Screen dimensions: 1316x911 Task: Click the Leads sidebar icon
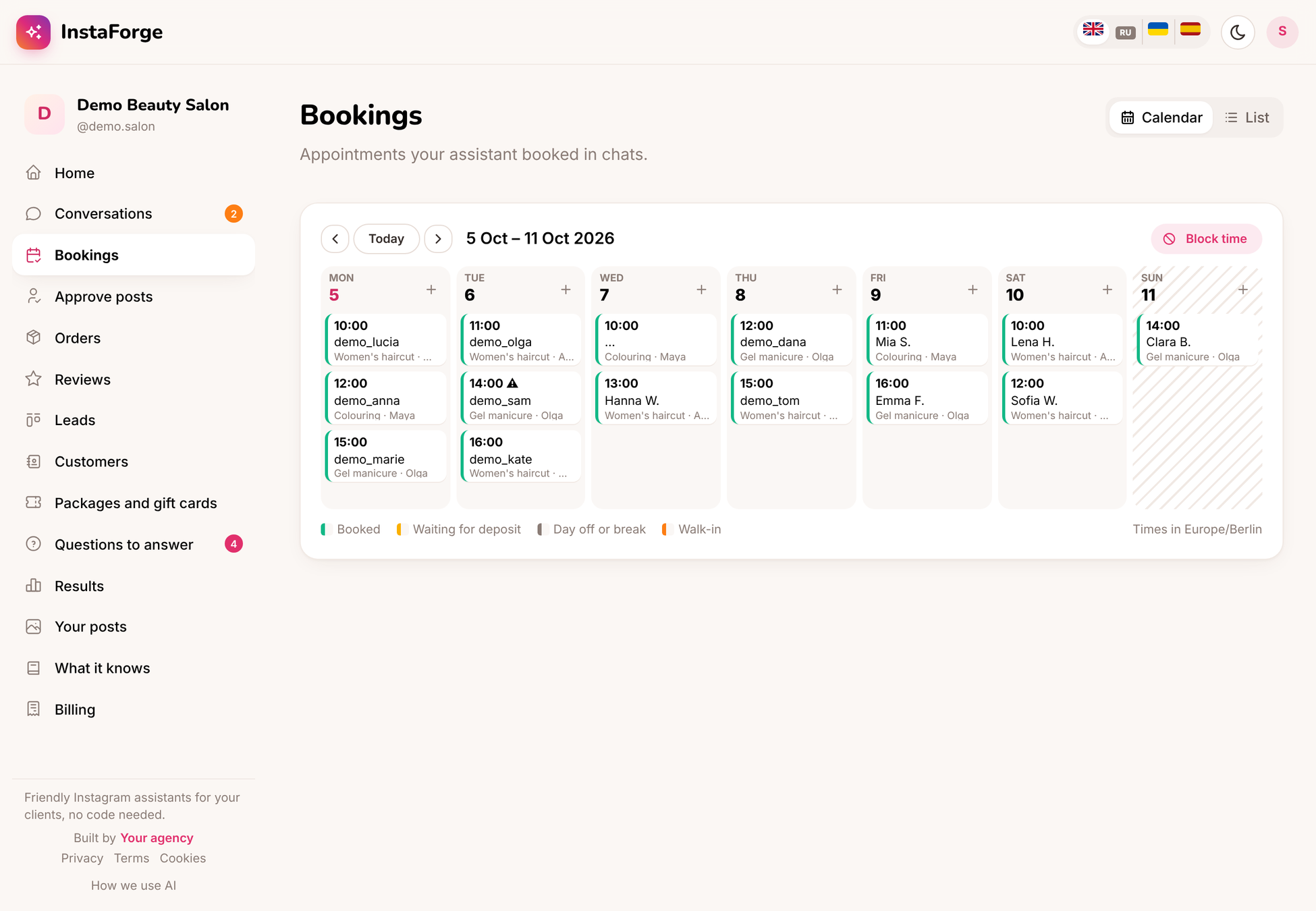point(34,420)
